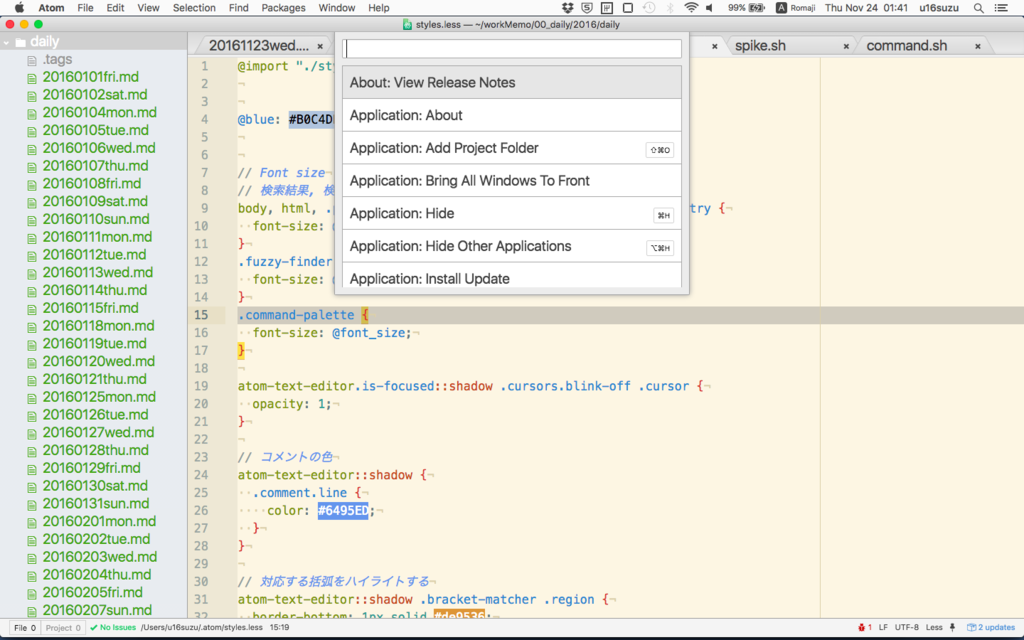Click the volume icon in menu bar
1024x640 pixels.
pyautogui.click(x=710, y=8)
